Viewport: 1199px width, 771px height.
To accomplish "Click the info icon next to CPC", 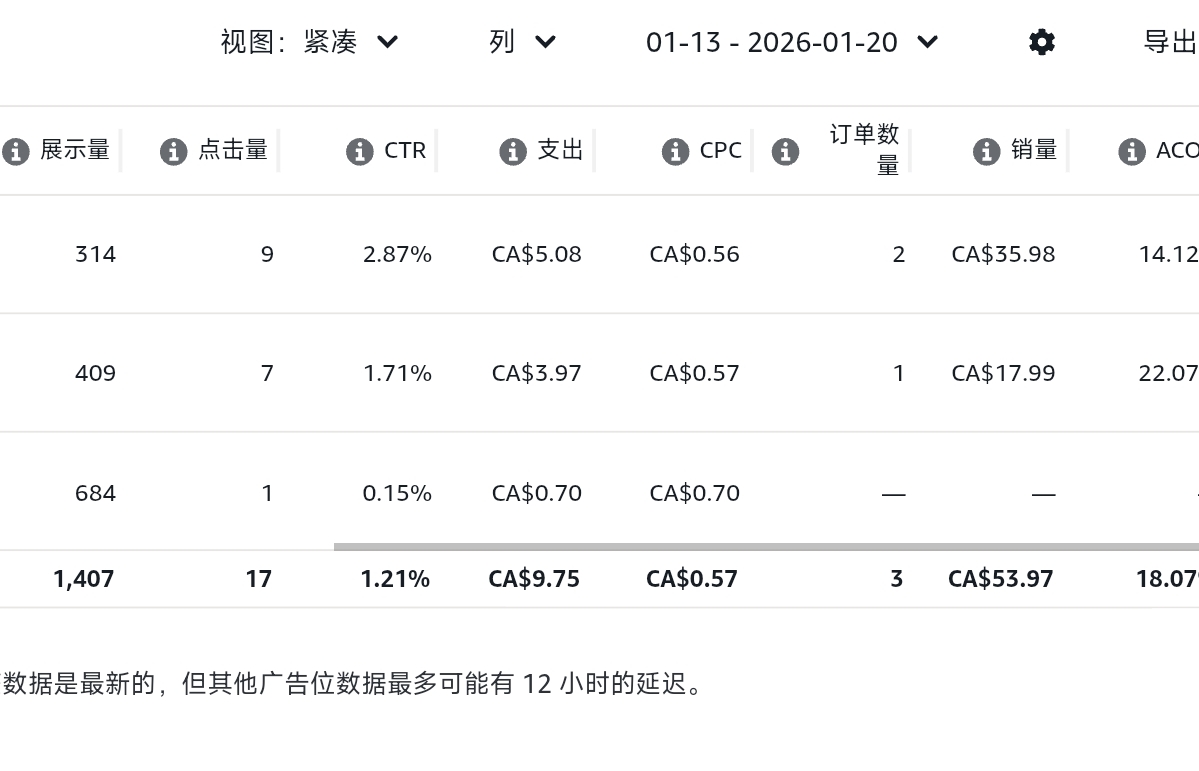I will (x=675, y=151).
